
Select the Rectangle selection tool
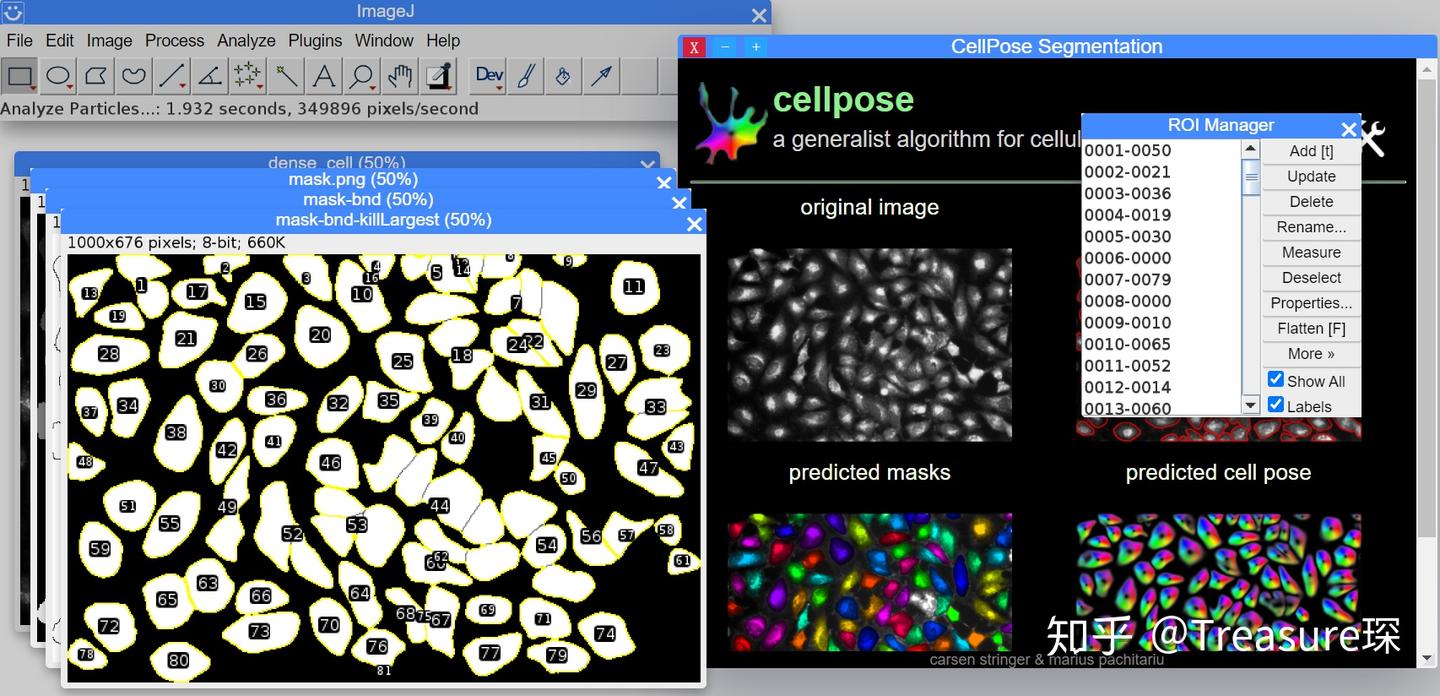click(x=22, y=75)
